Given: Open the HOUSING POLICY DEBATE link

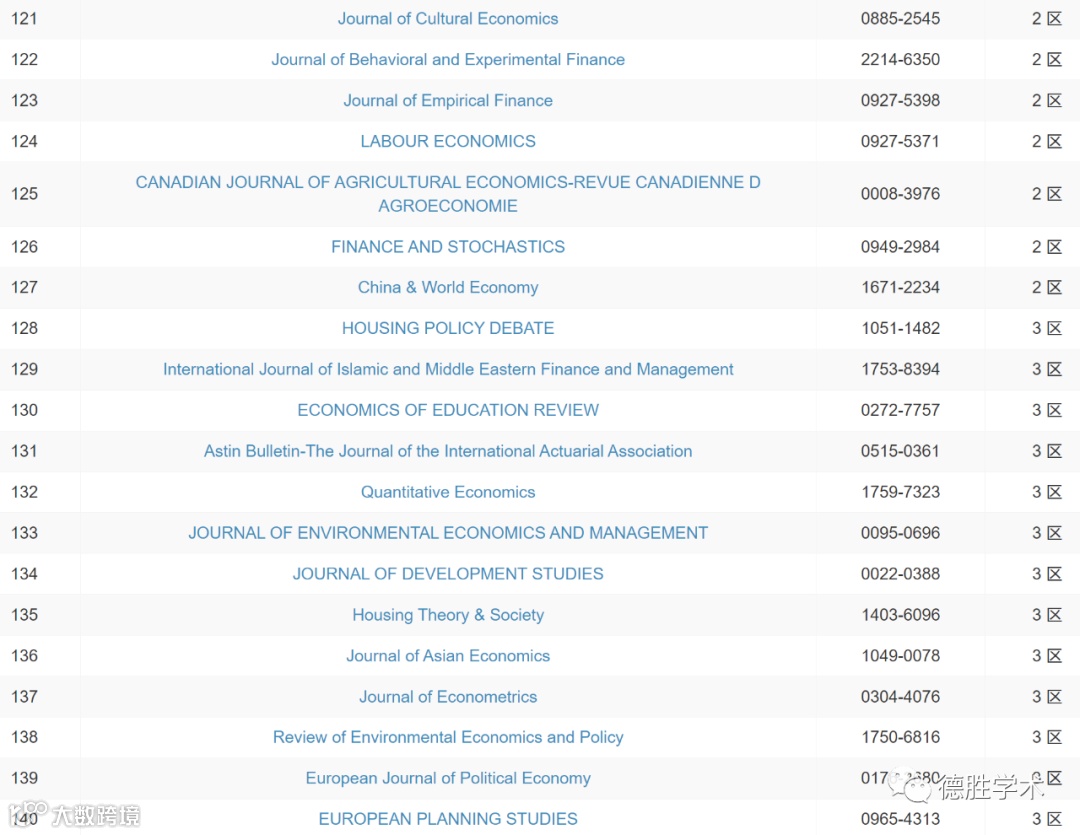Looking at the screenshot, I should [448, 328].
